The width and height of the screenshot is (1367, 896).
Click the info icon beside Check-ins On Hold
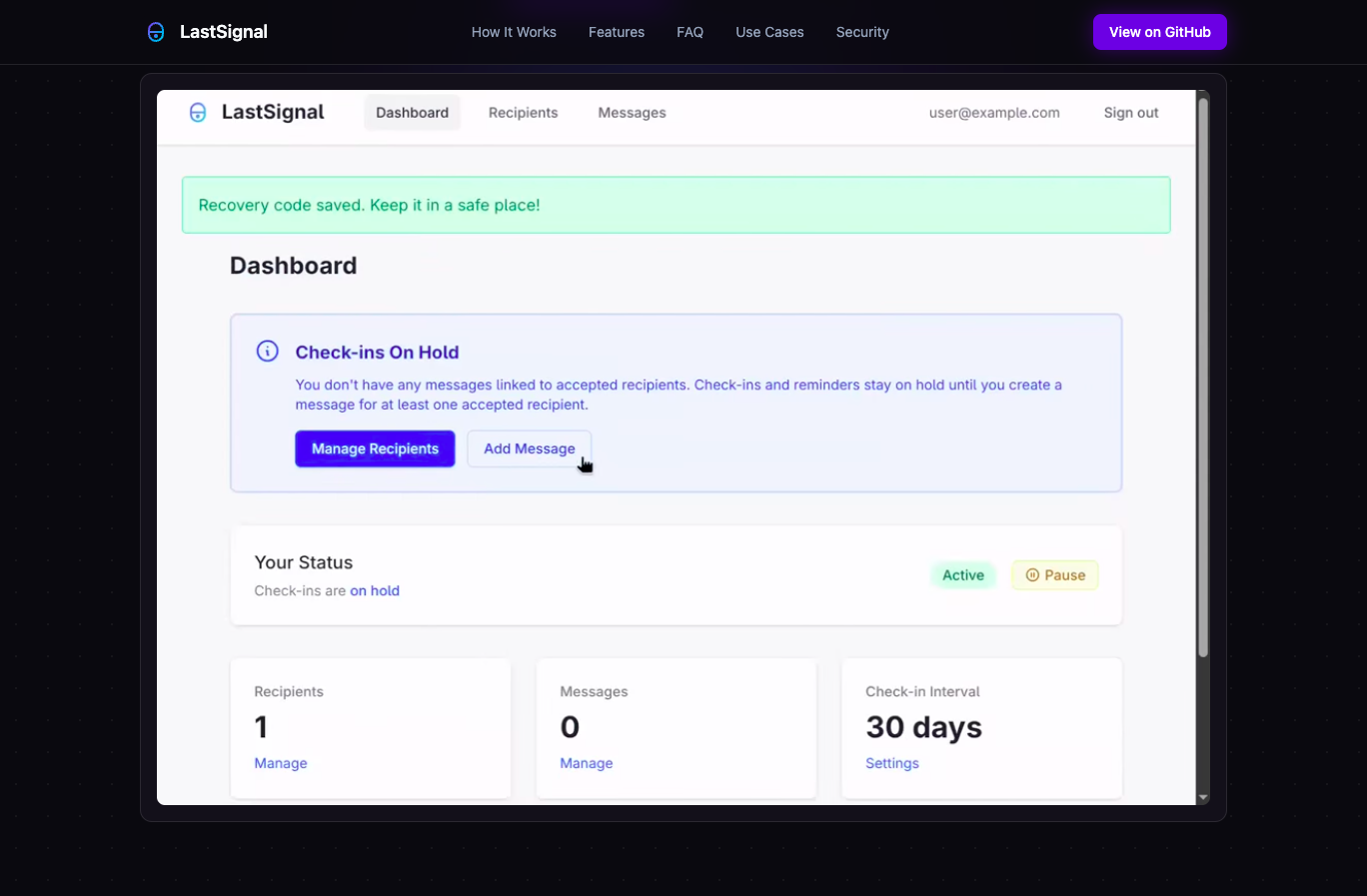[x=267, y=351]
